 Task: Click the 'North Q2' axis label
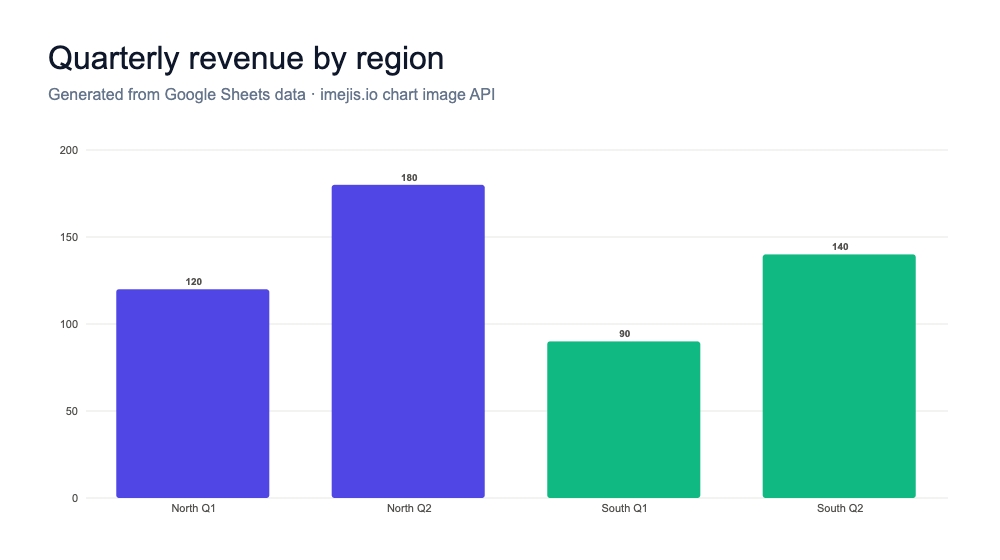[x=409, y=508]
